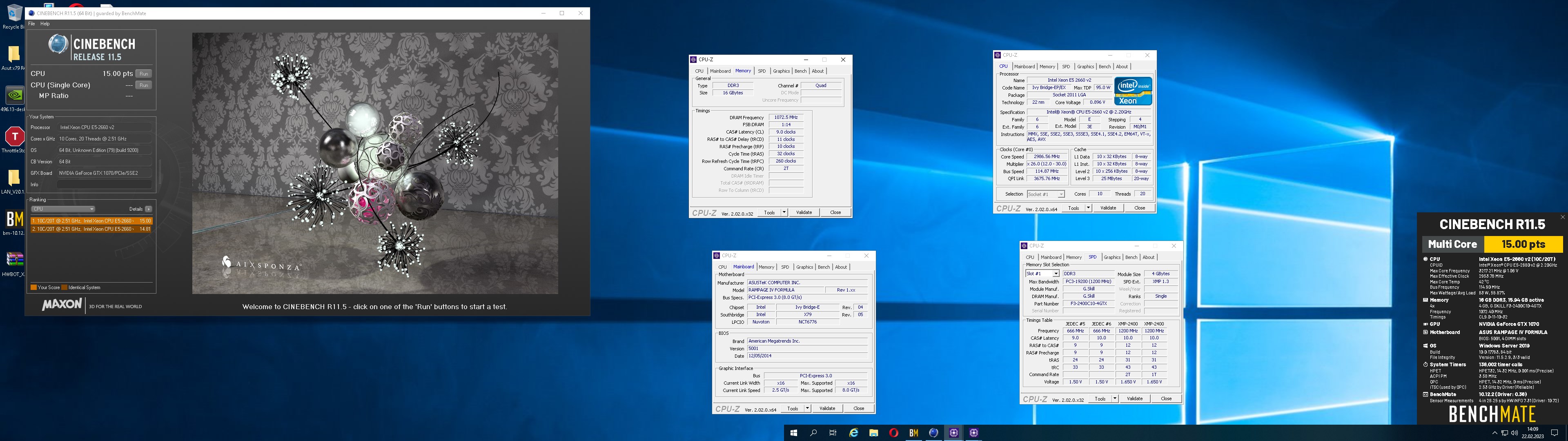1568x441 pixels.
Task: Switch to Bench tab in CPU tab CPU-Z window
Action: coord(1104,67)
